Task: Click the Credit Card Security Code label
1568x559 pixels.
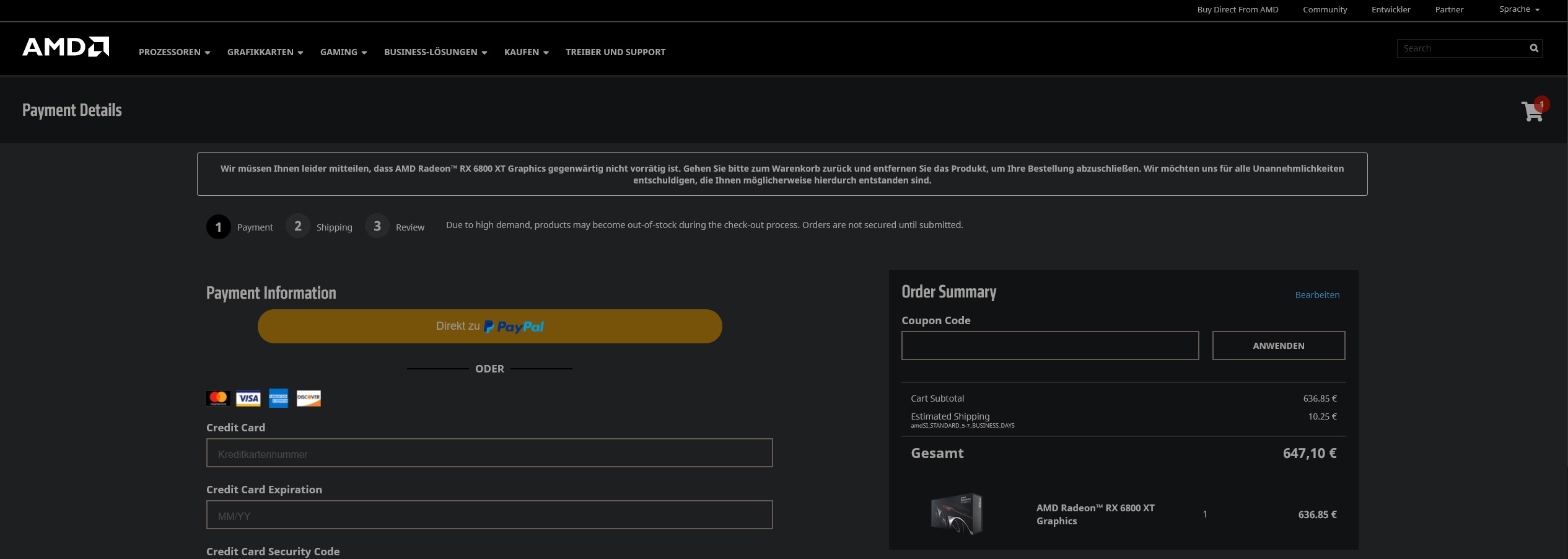Action: (273, 552)
